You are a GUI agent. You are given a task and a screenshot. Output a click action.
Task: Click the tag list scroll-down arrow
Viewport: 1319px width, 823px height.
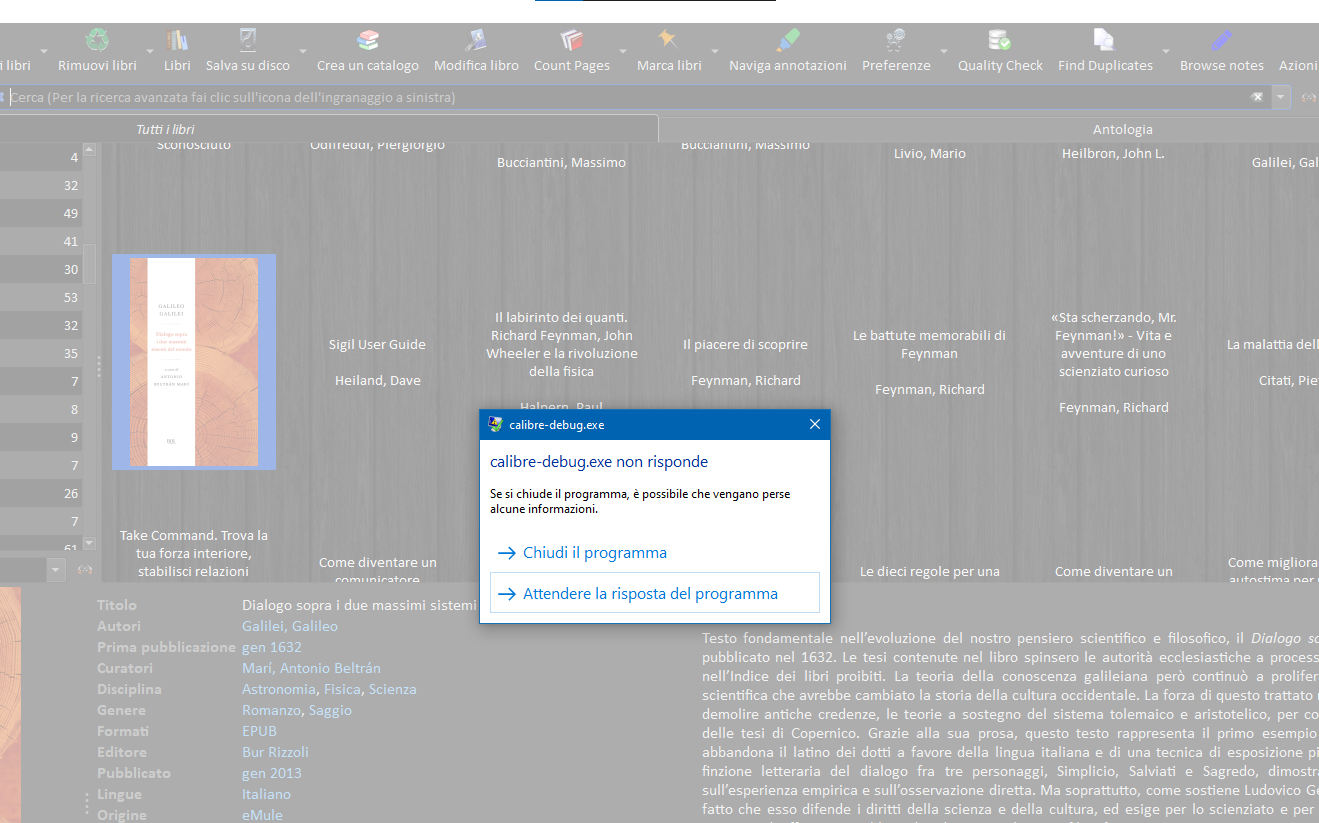pyautogui.click(x=89, y=543)
